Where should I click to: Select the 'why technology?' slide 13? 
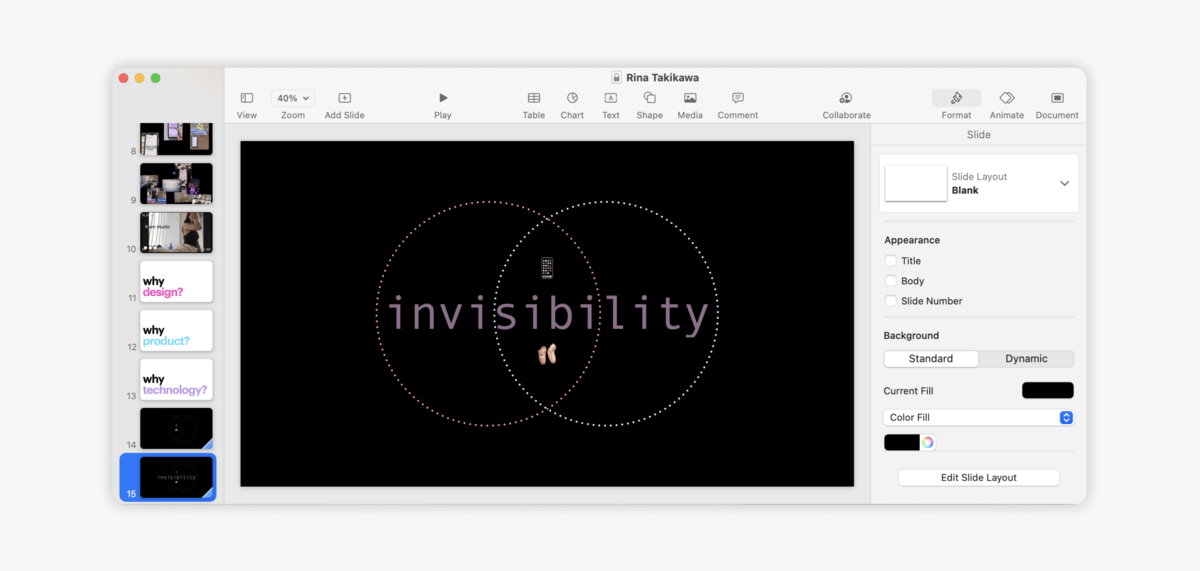click(x=176, y=379)
